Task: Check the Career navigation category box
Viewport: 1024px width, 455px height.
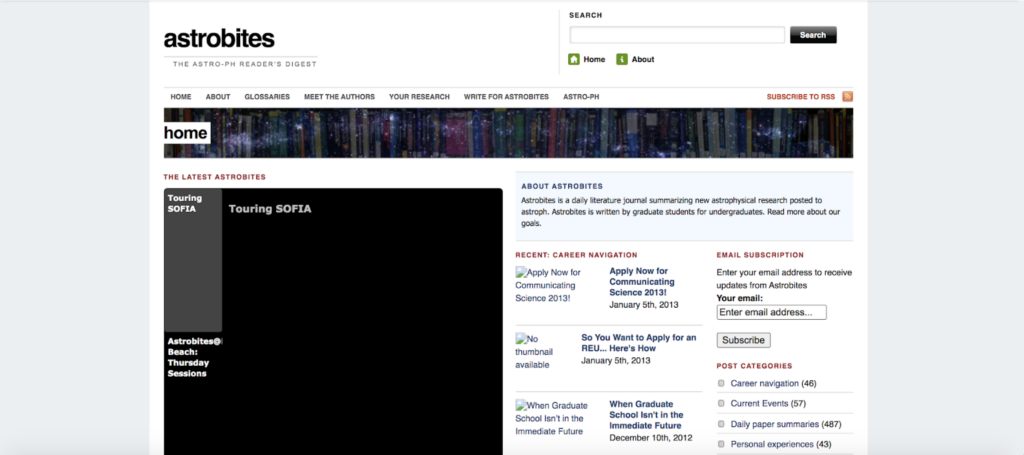Action: [x=721, y=383]
